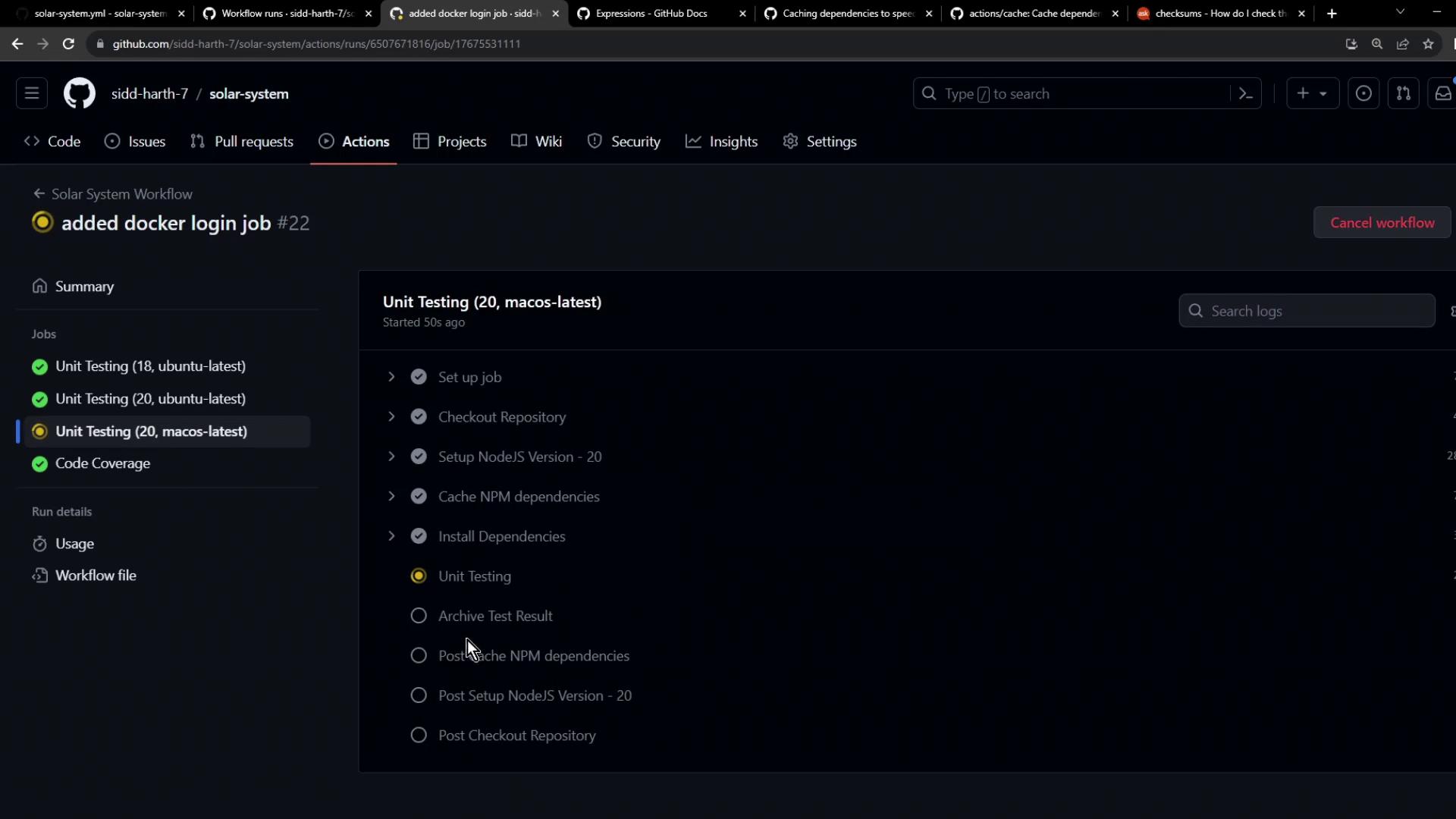Open the Workflow file link

coord(96,576)
